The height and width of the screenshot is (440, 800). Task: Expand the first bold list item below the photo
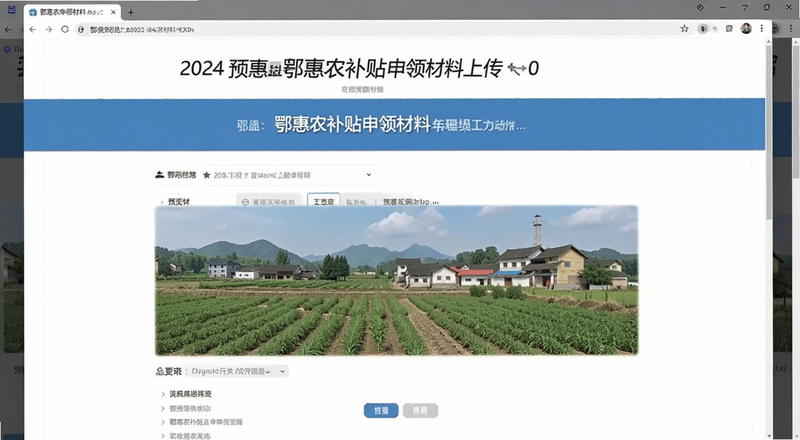point(186,394)
